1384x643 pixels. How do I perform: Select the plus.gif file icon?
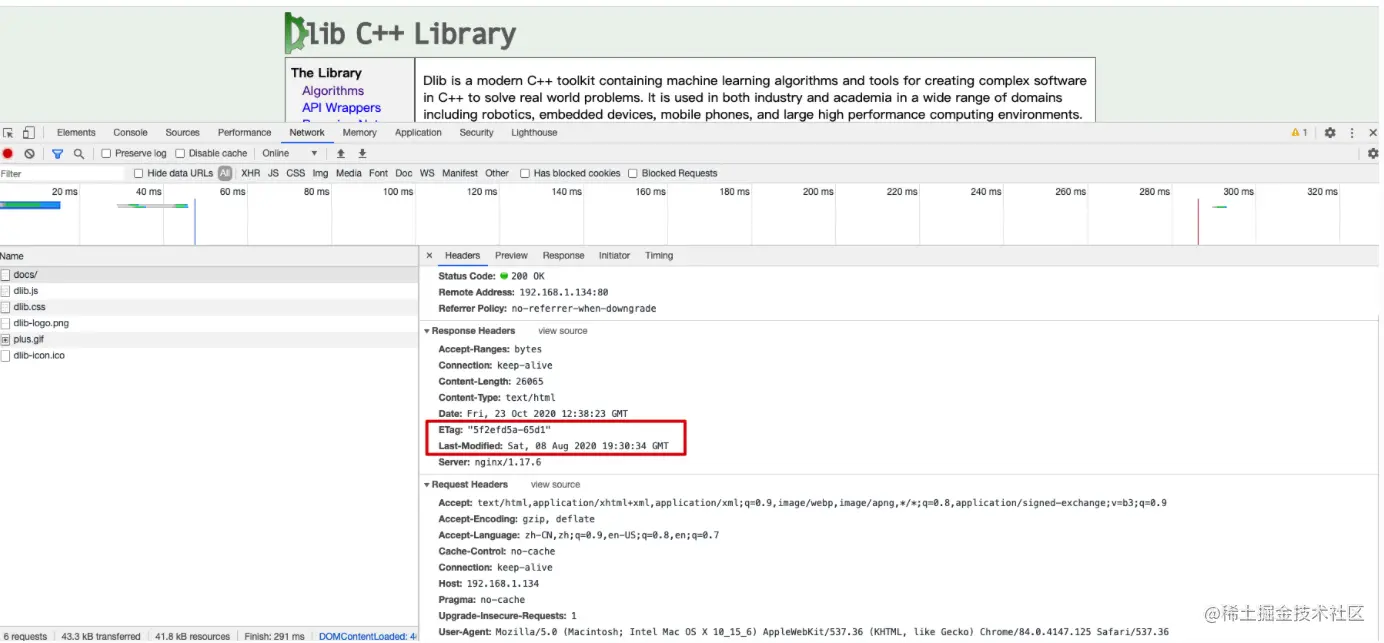click(x=6, y=340)
